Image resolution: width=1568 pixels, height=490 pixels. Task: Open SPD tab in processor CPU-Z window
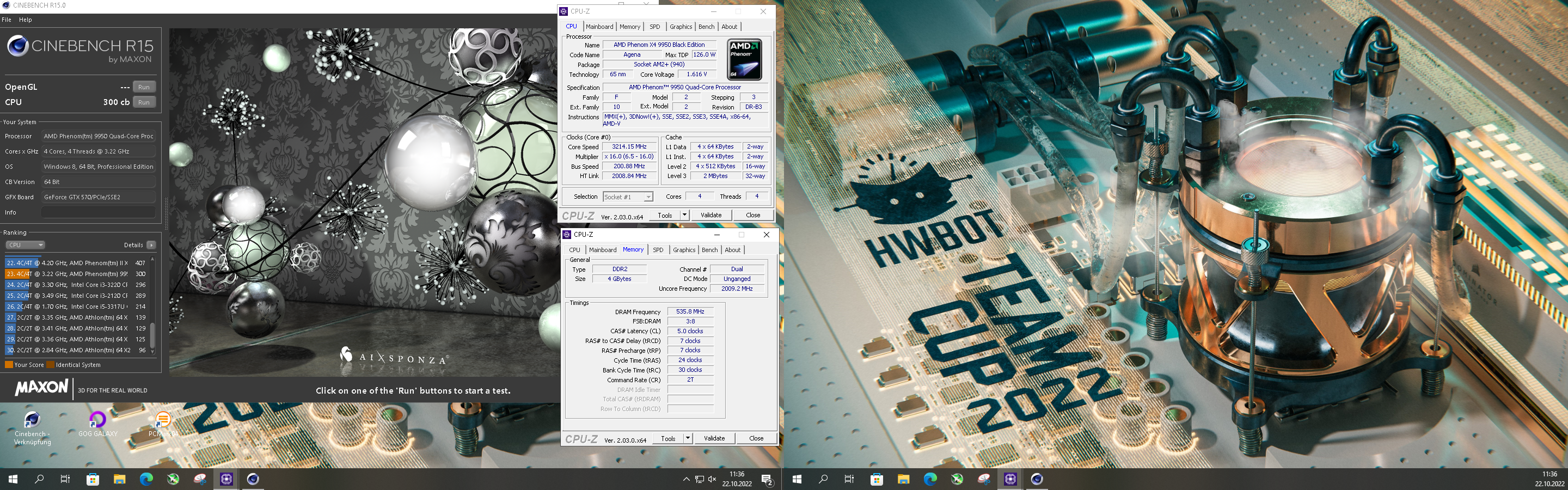654,27
